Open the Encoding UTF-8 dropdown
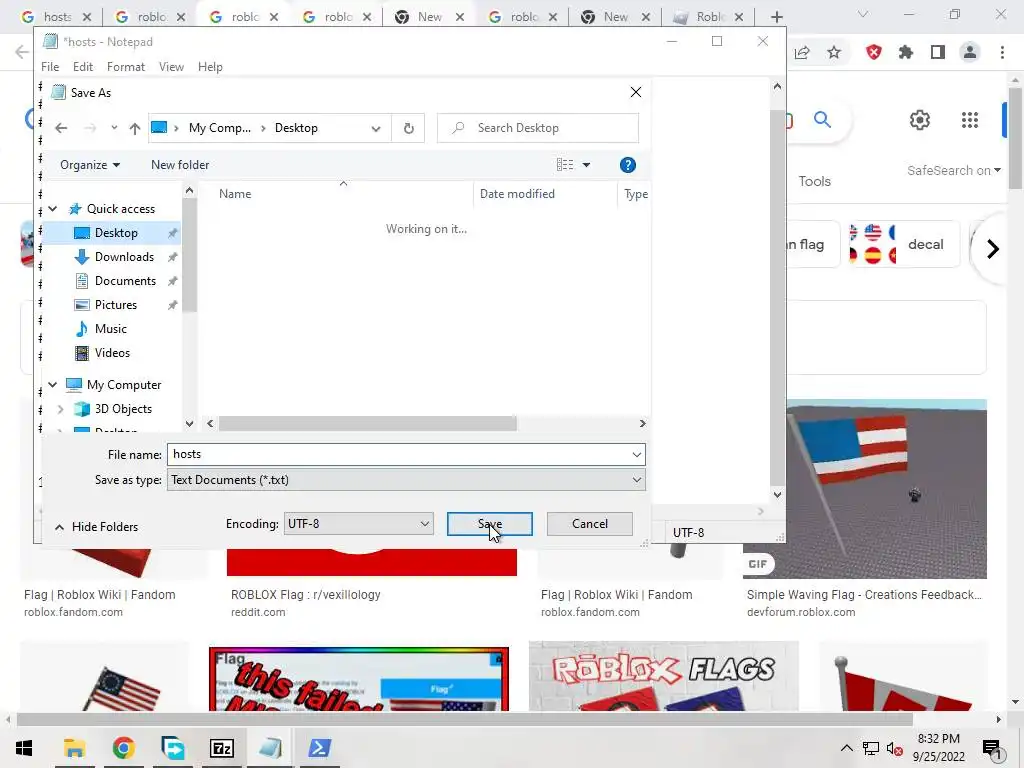 tap(359, 524)
